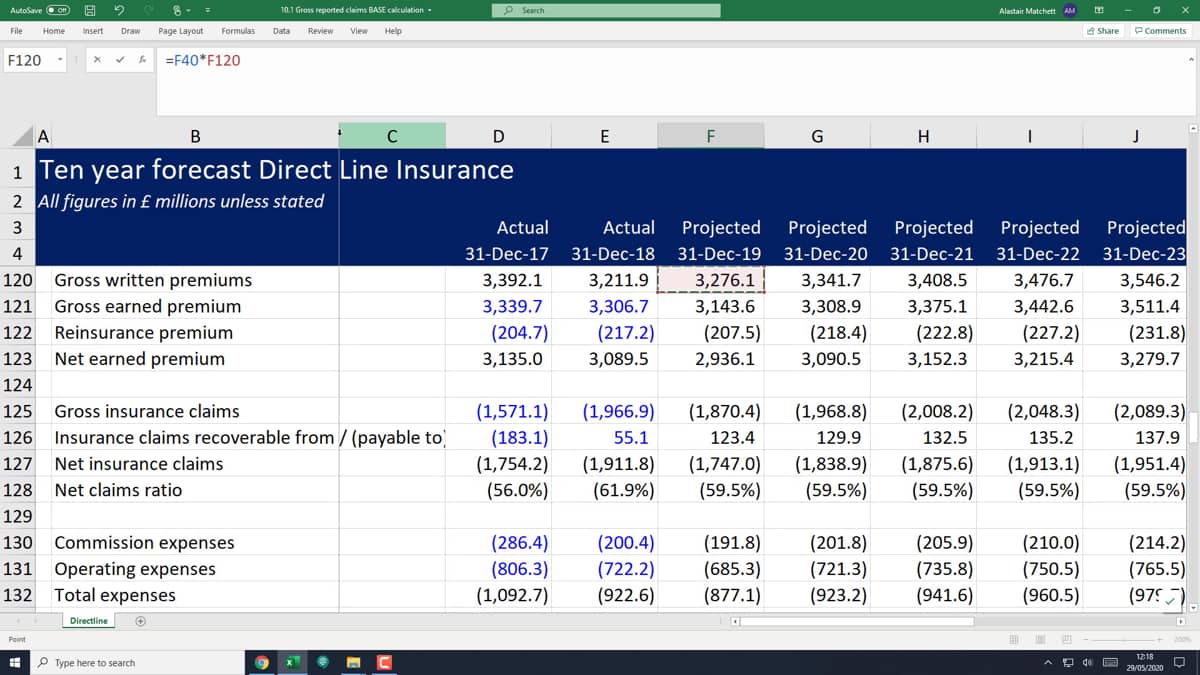The width and height of the screenshot is (1200, 675).
Task: Open the Review ribbon tab
Action: 321,31
